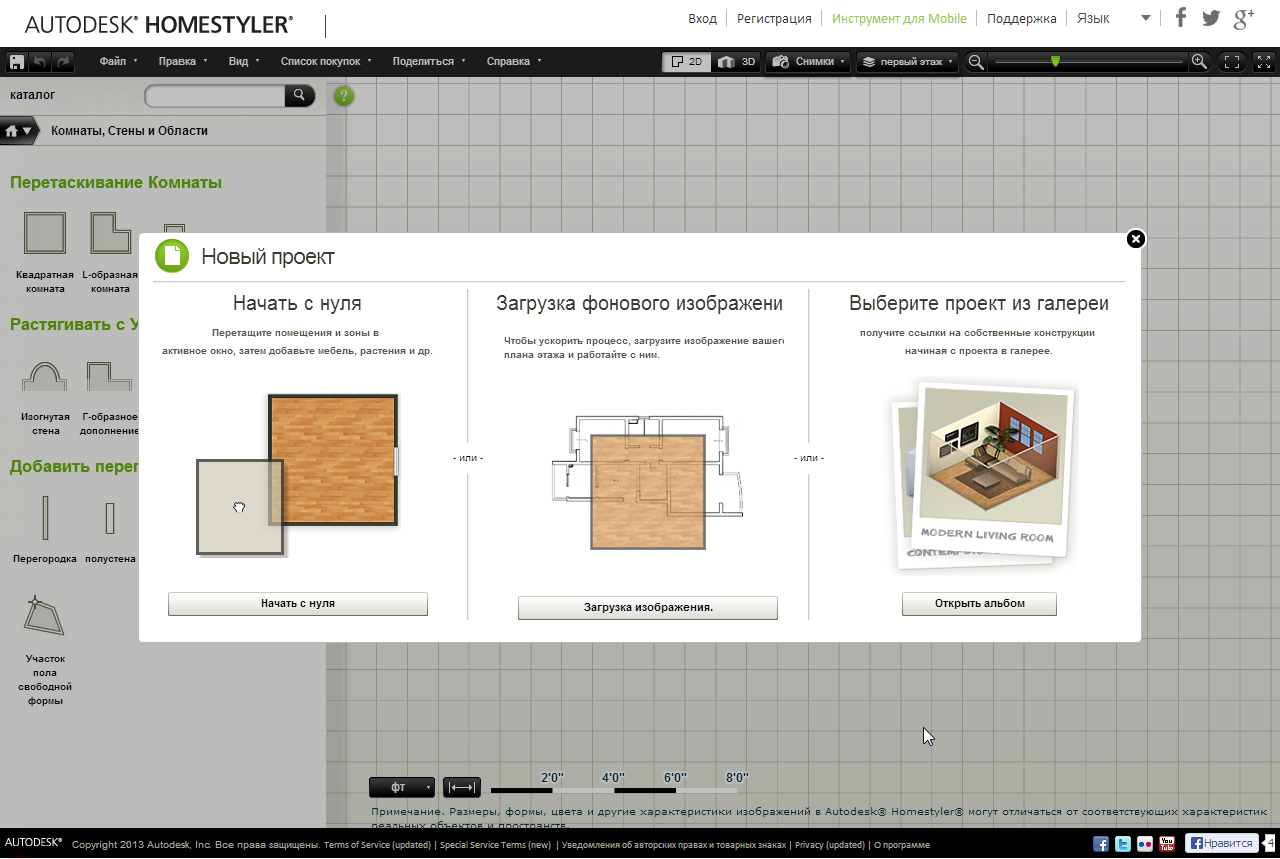Image resolution: width=1280 pixels, height=859 pixels.
Task: Click the zoom in magnifier icon
Action: click(x=1200, y=62)
